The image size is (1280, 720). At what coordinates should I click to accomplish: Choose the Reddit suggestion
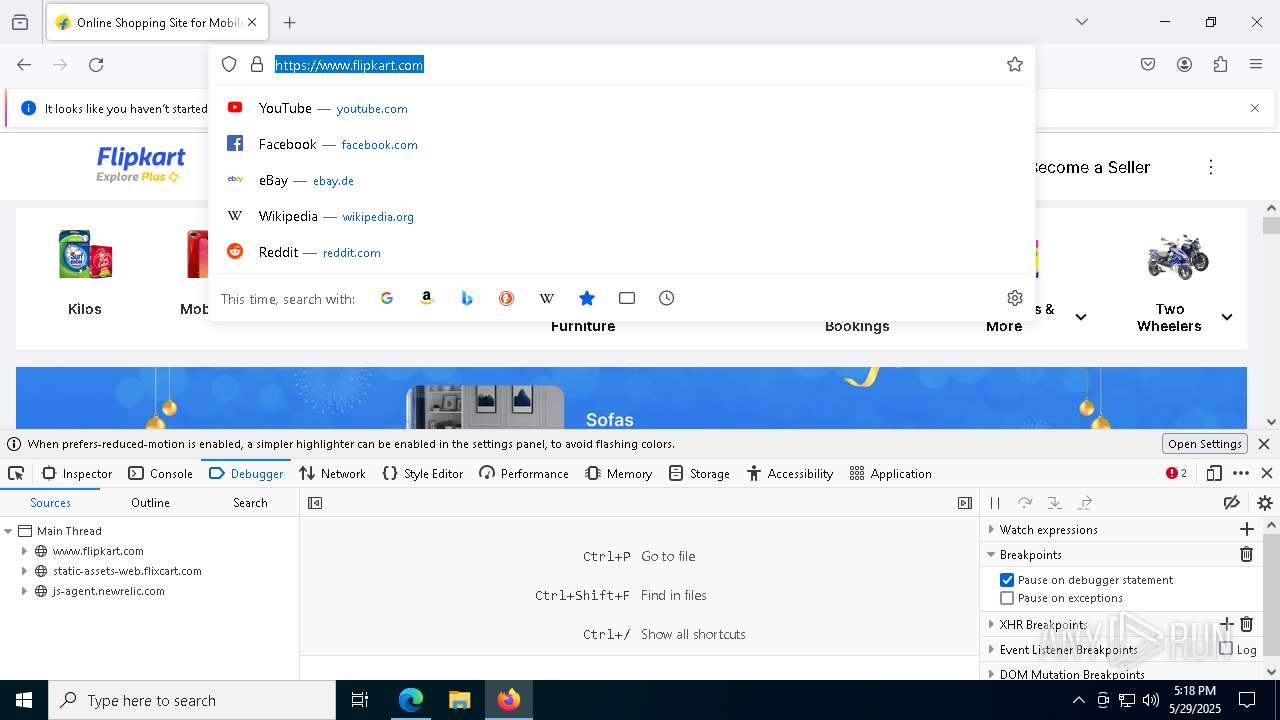tap(622, 252)
